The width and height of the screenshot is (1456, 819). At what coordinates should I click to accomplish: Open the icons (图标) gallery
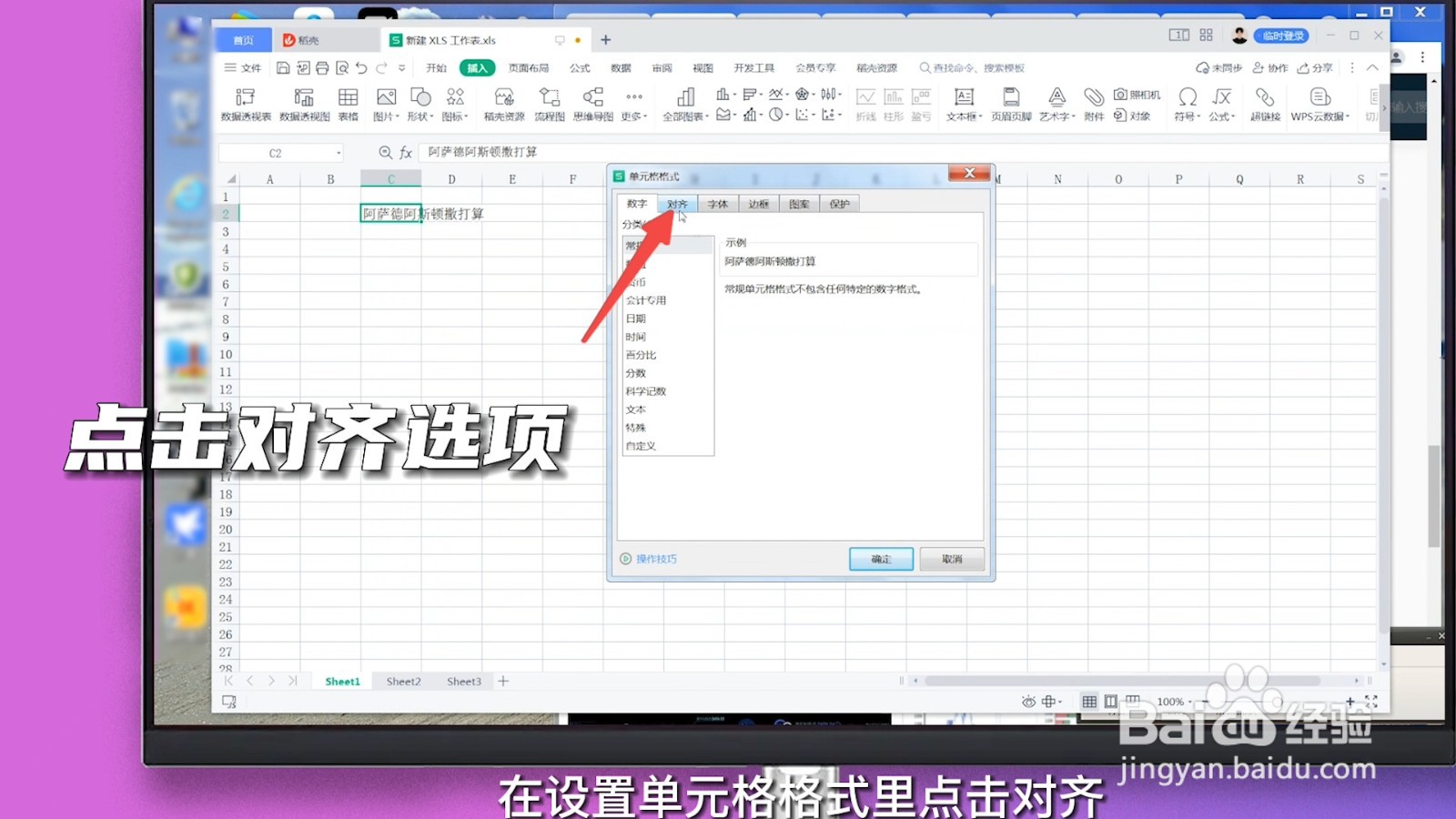coord(455,105)
